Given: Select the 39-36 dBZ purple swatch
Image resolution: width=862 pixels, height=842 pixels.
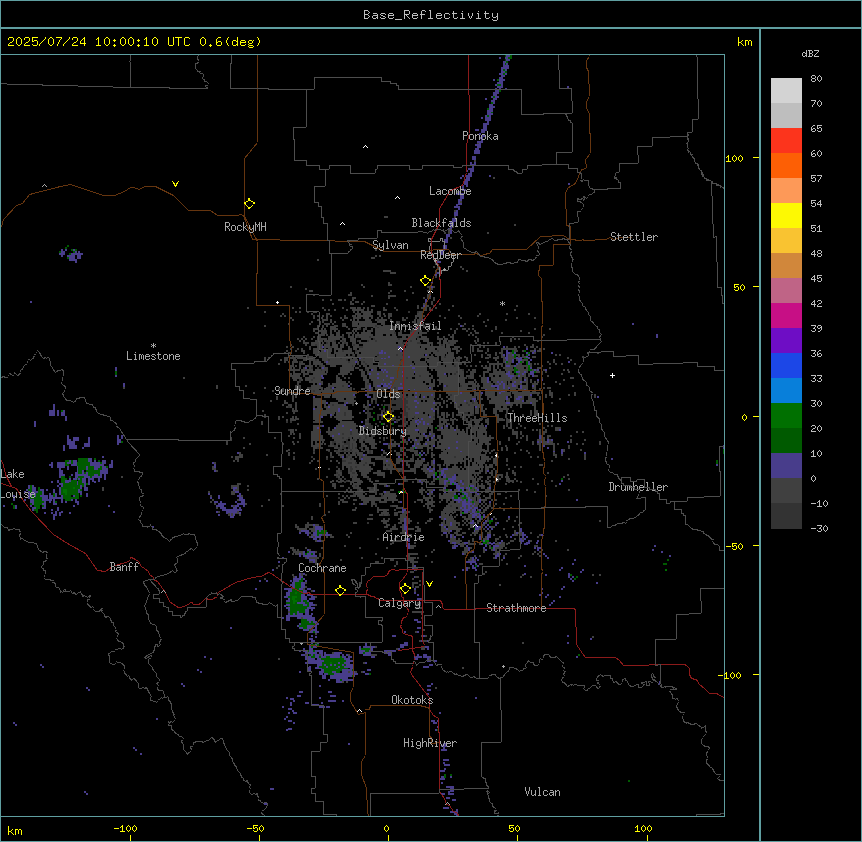Looking at the screenshot, I should click(786, 341).
